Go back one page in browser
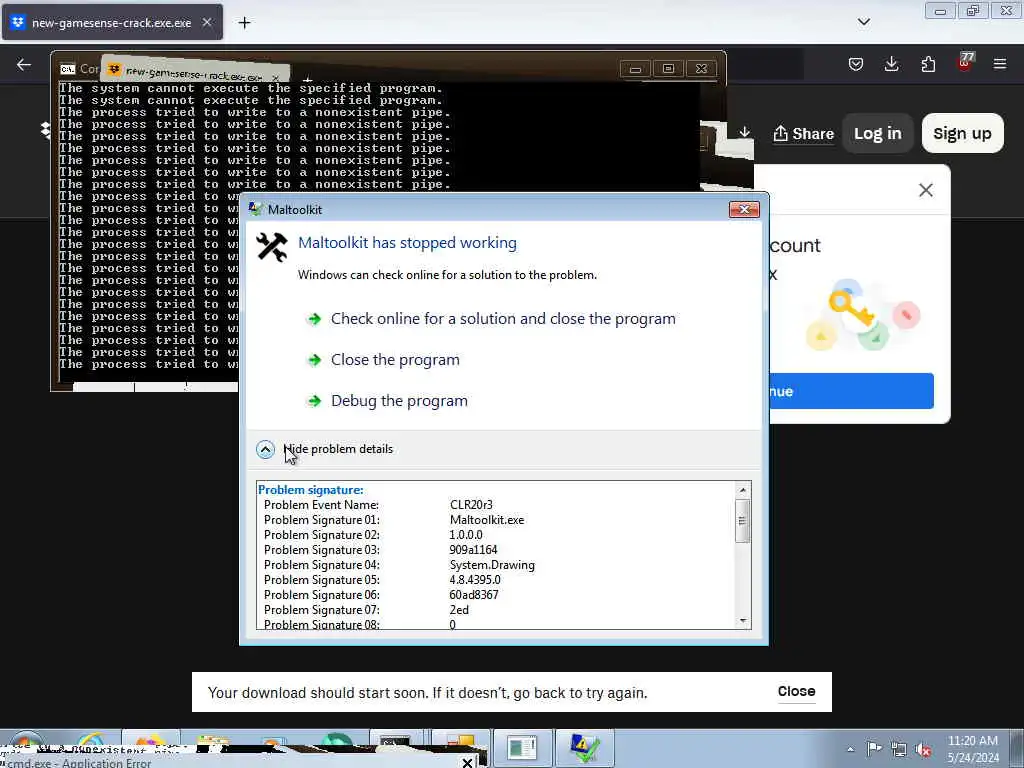The image size is (1024, 768). (24, 64)
